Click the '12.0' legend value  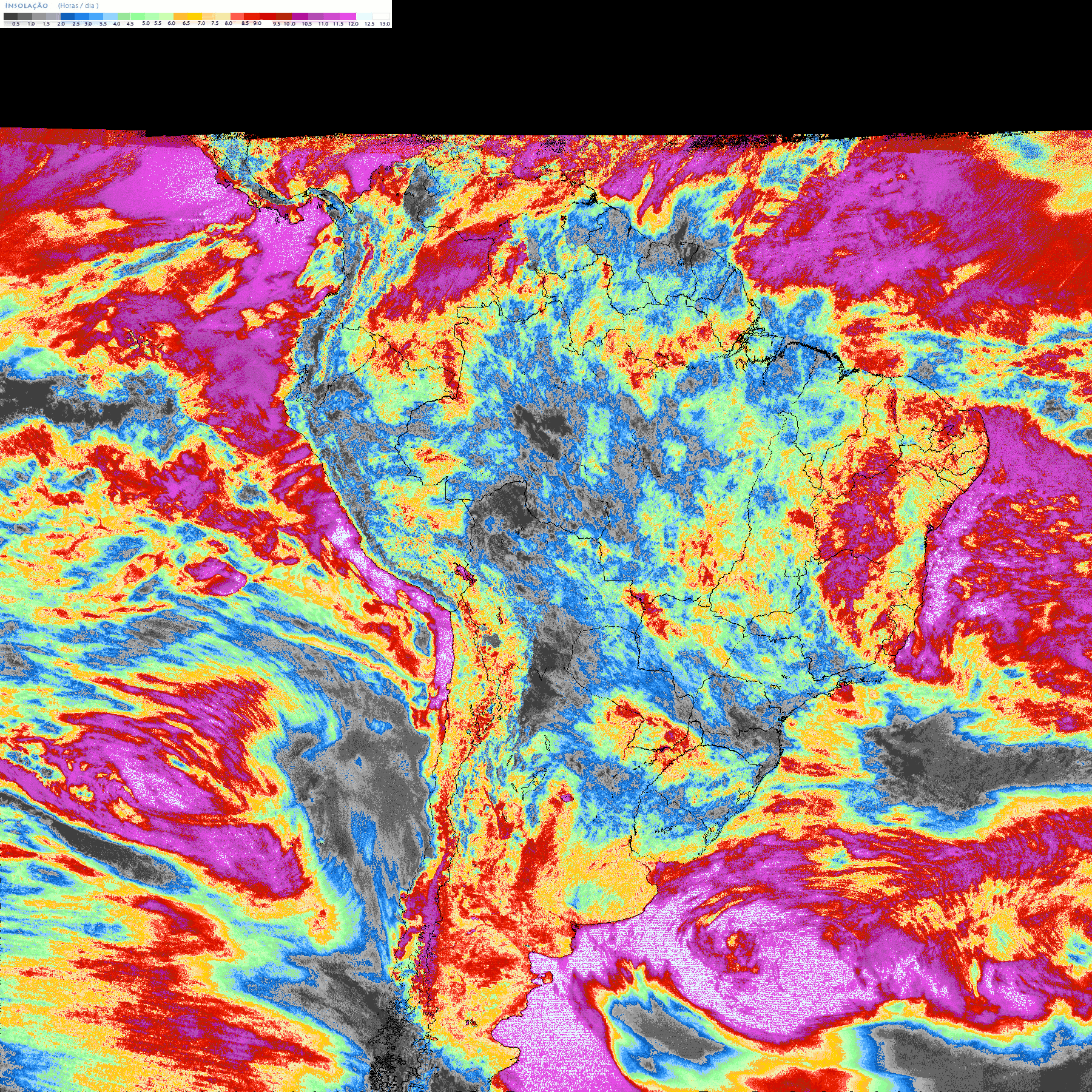coord(353,24)
